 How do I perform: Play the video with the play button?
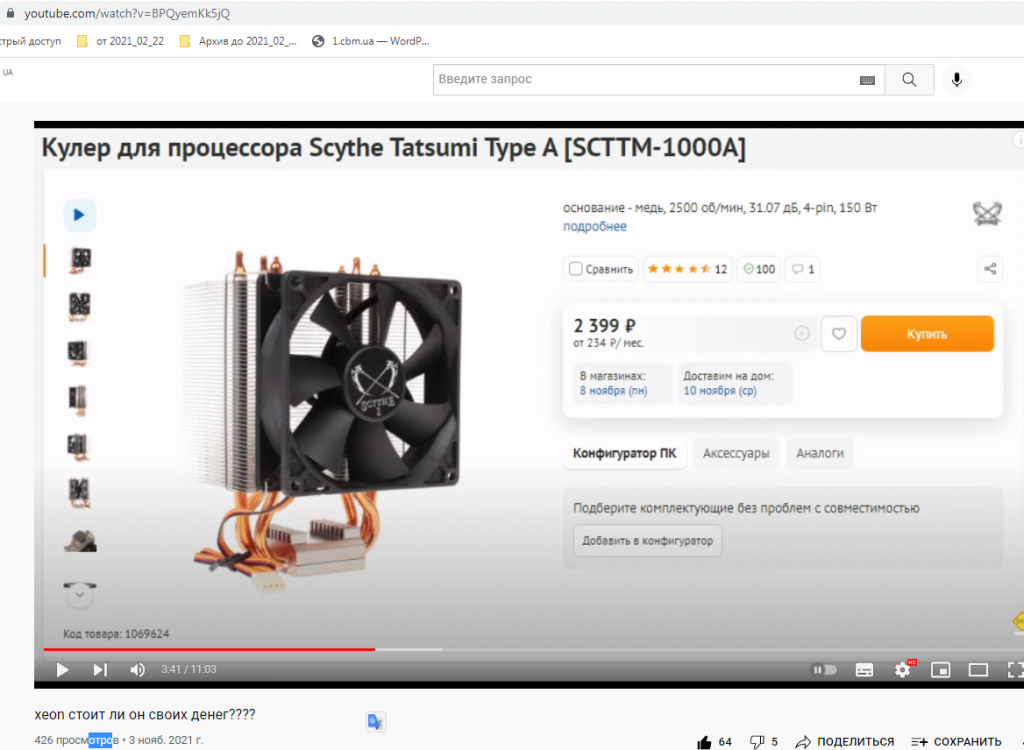coord(63,670)
